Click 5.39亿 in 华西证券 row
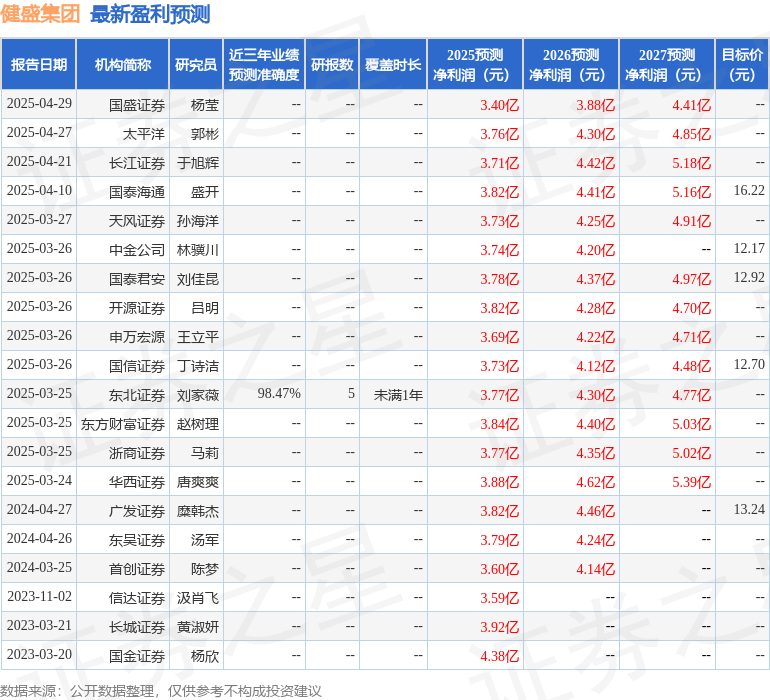 pyautogui.click(x=691, y=482)
